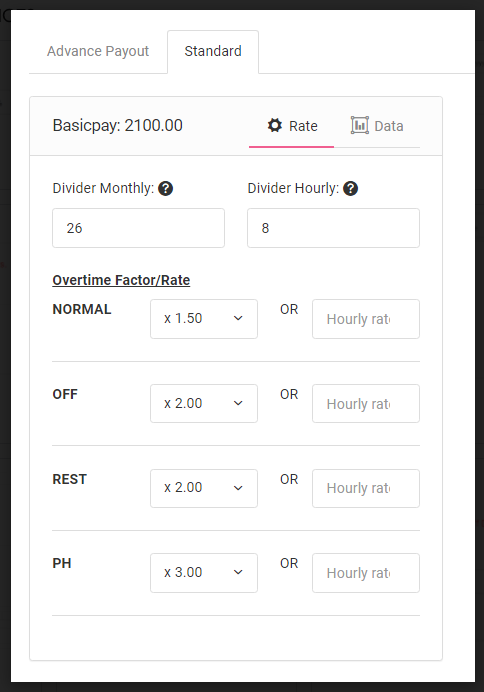
Task: Switch to the Advance Payout tab
Action: 98,51
